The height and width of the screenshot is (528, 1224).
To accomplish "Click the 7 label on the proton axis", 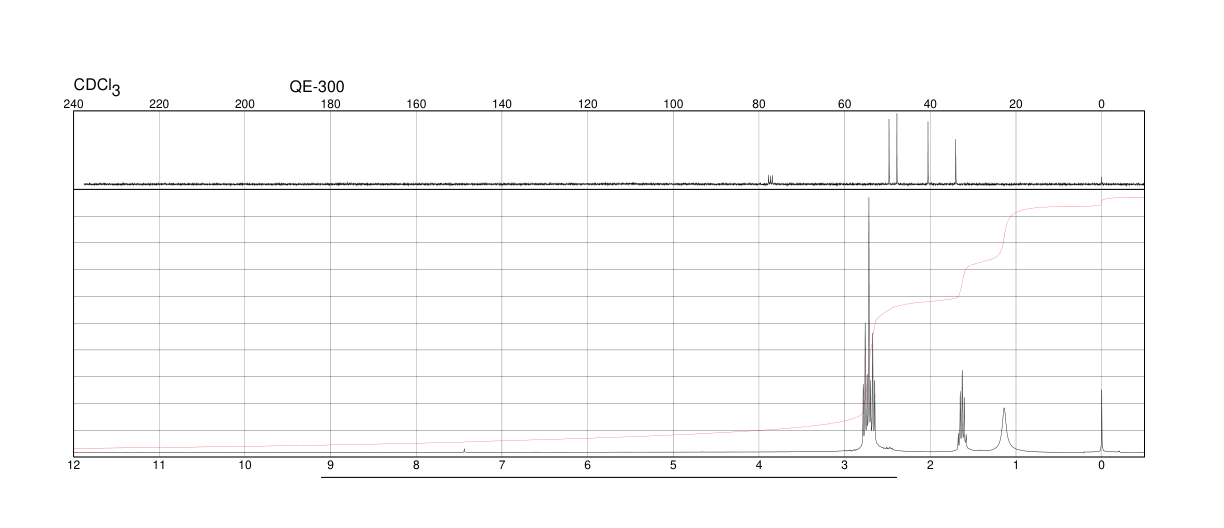I will tap(502, 465).
